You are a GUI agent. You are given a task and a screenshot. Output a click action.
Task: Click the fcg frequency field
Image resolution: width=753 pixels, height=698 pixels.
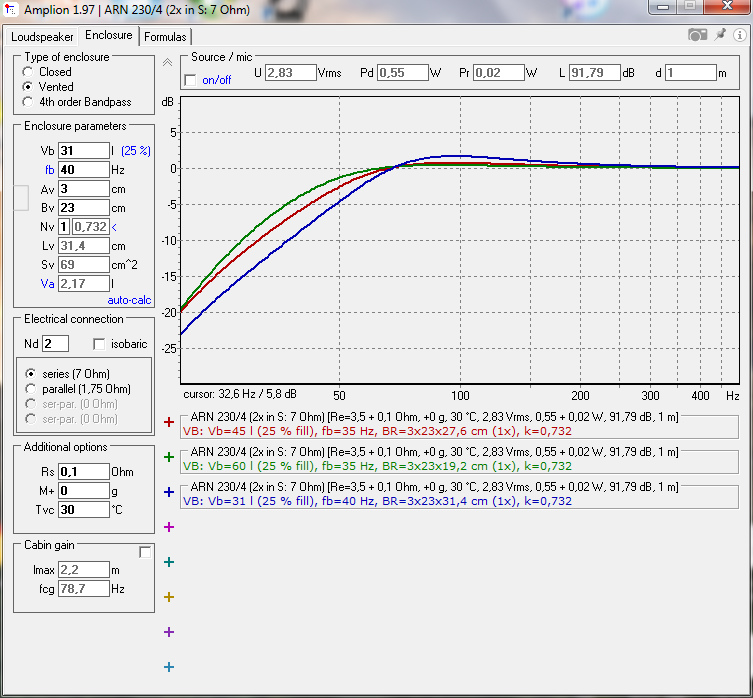pos(84,588)
